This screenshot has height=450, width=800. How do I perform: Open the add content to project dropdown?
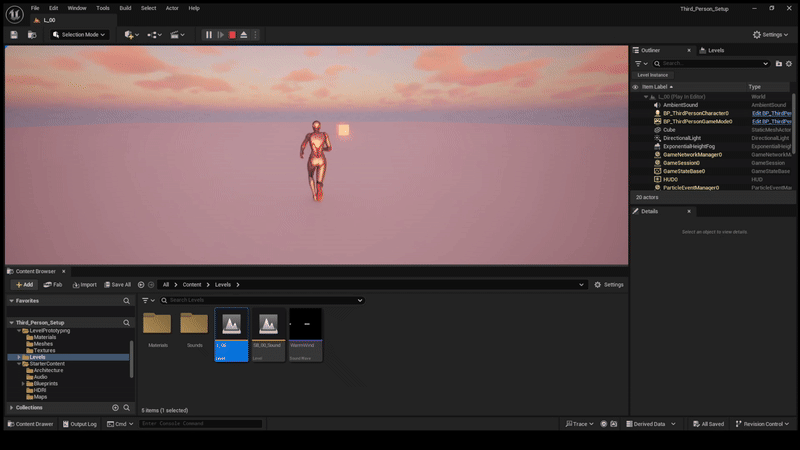(132, 35)
